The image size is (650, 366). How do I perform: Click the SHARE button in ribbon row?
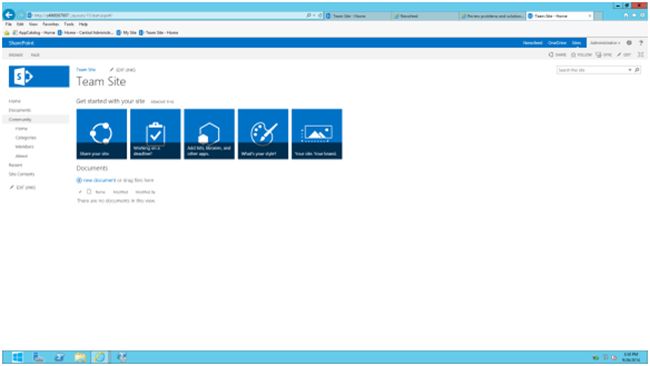[558, 55]
